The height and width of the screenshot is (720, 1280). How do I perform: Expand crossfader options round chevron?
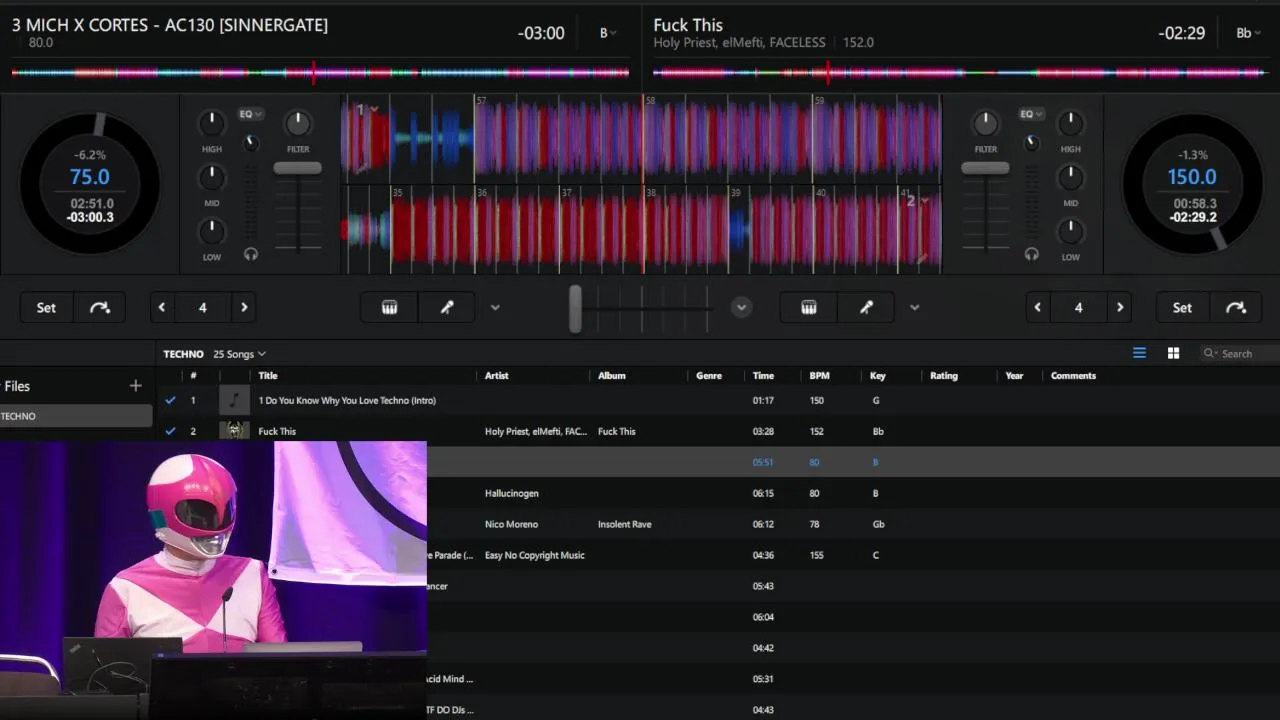[741, 307]
